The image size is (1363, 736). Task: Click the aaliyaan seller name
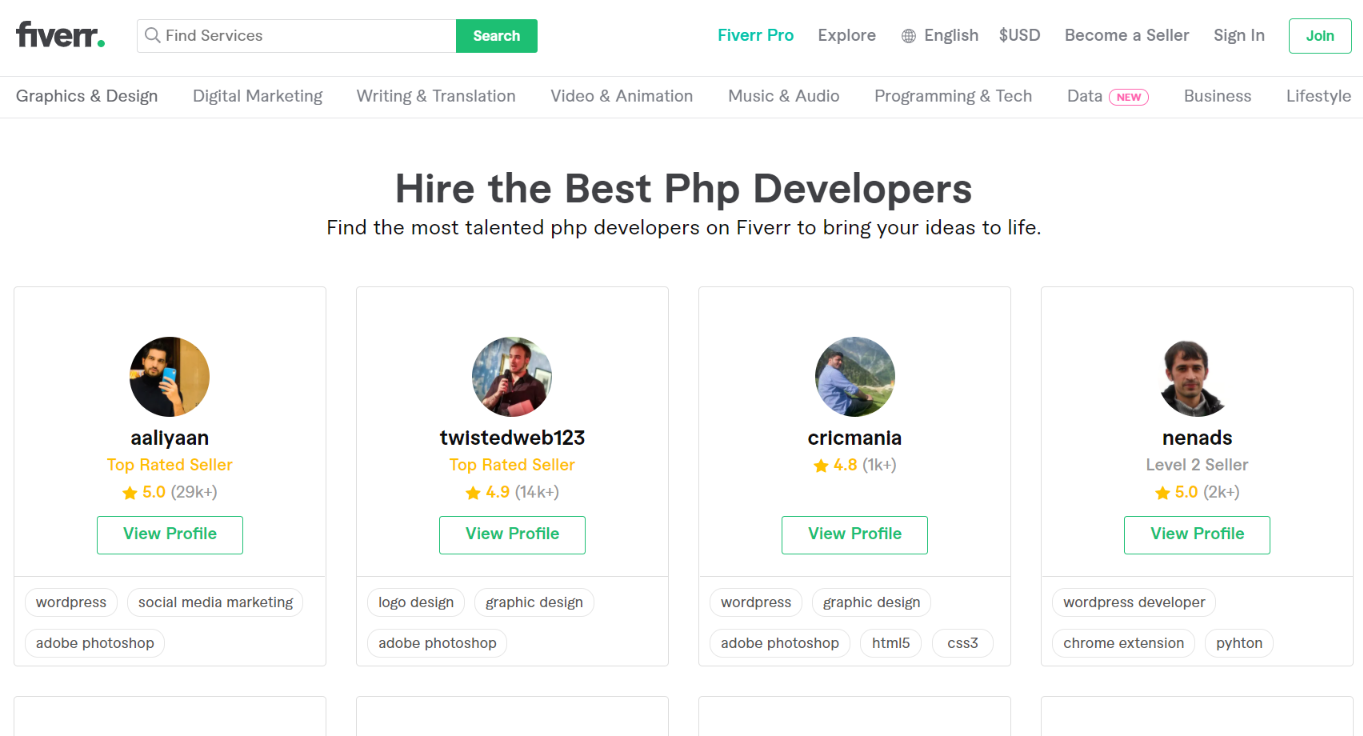(x=170, y=438)
